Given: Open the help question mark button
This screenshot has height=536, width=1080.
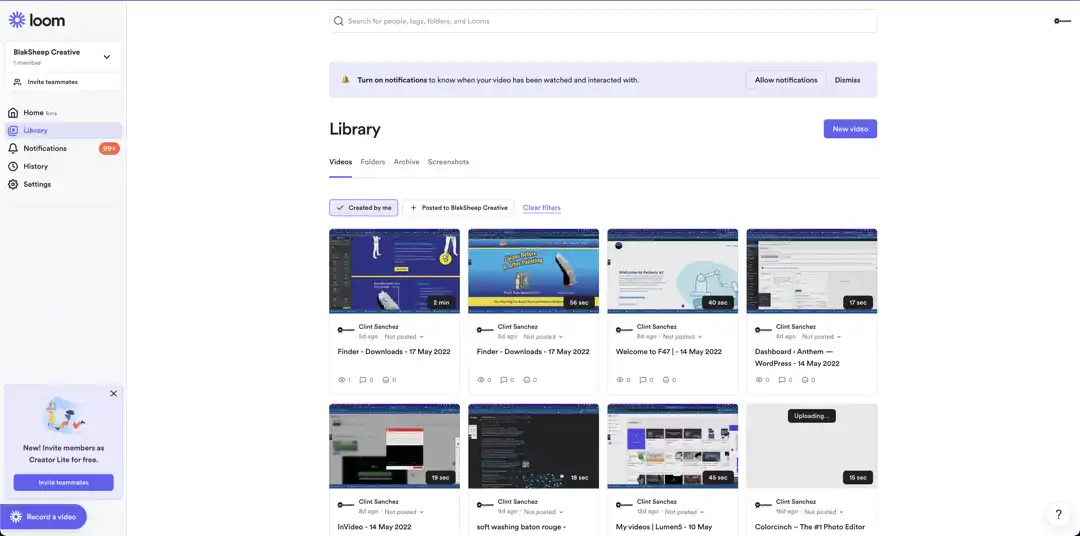Looking at the screenshot, I should pyautogui.click(x=1059, y=515).
